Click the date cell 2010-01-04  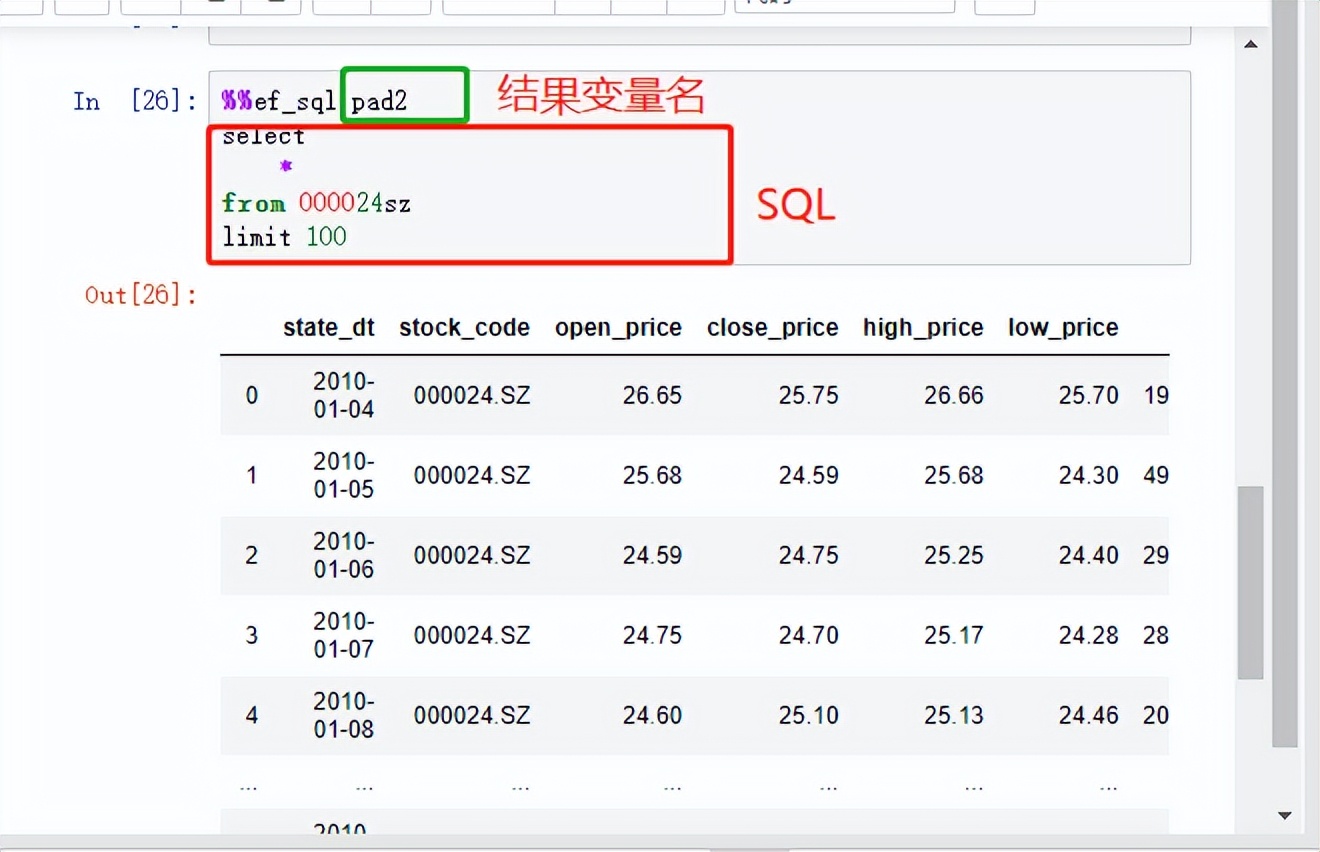[344, 395]
